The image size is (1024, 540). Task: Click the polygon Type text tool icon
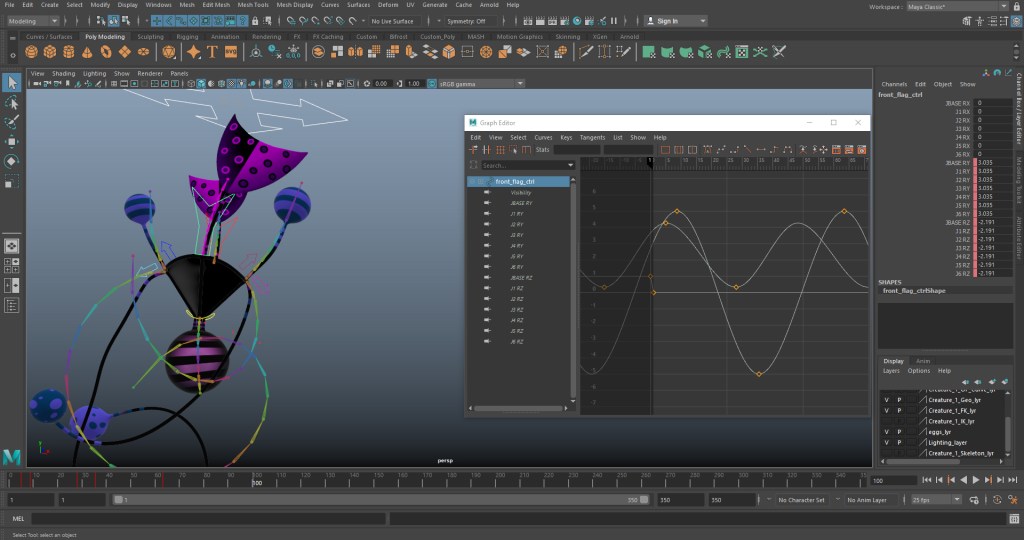(x=213, y=52)
